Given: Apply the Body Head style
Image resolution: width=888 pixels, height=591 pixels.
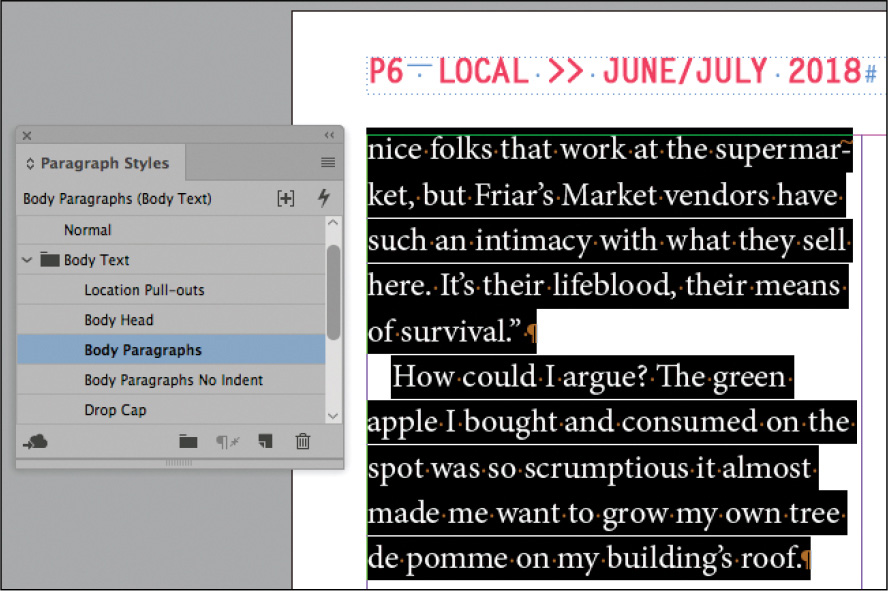Looking at the screenshot, I should pos(171,320).
